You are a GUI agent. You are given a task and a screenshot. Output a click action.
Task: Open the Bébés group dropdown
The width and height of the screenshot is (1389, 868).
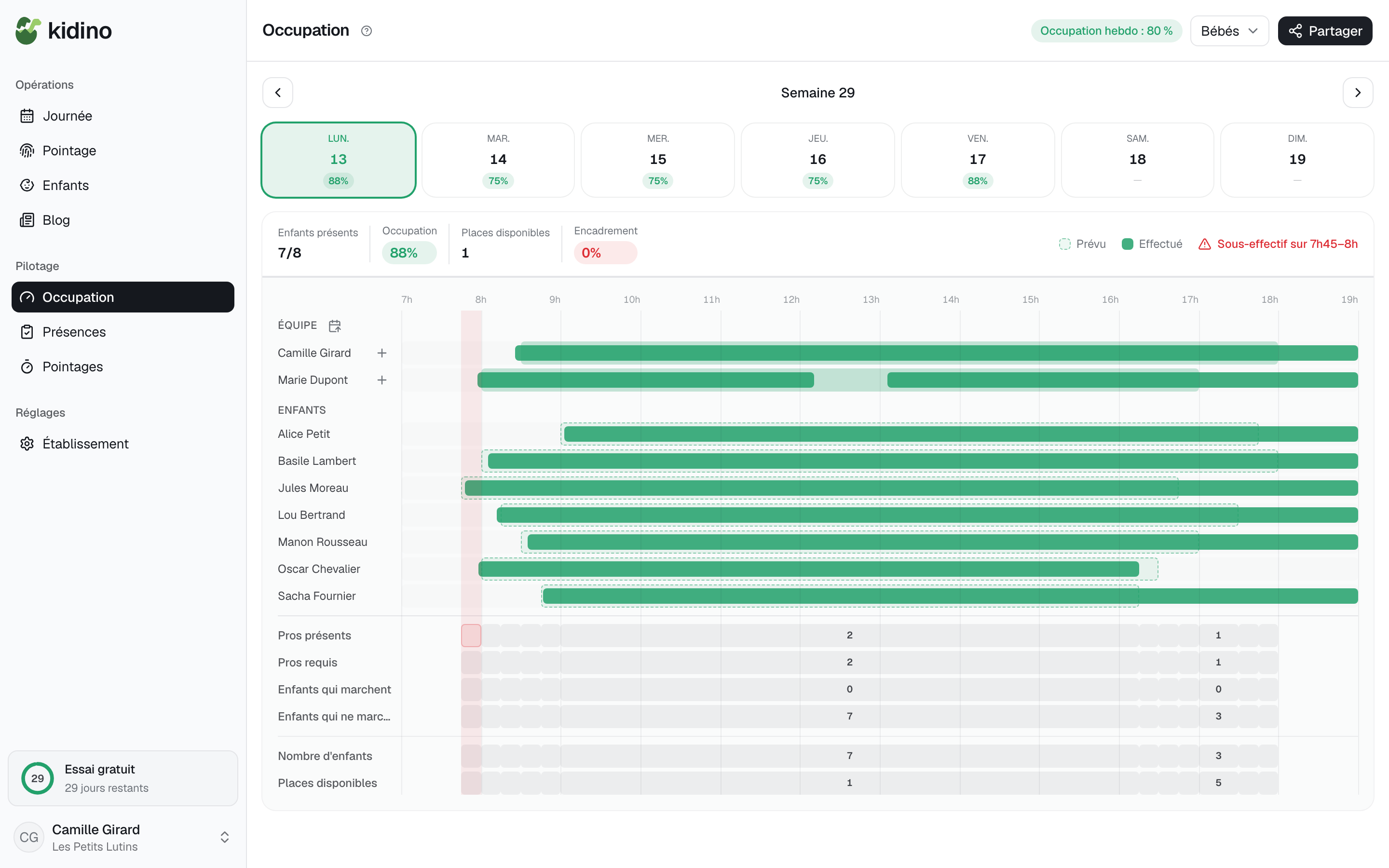pyautogui.click(x=1229, y=31)
